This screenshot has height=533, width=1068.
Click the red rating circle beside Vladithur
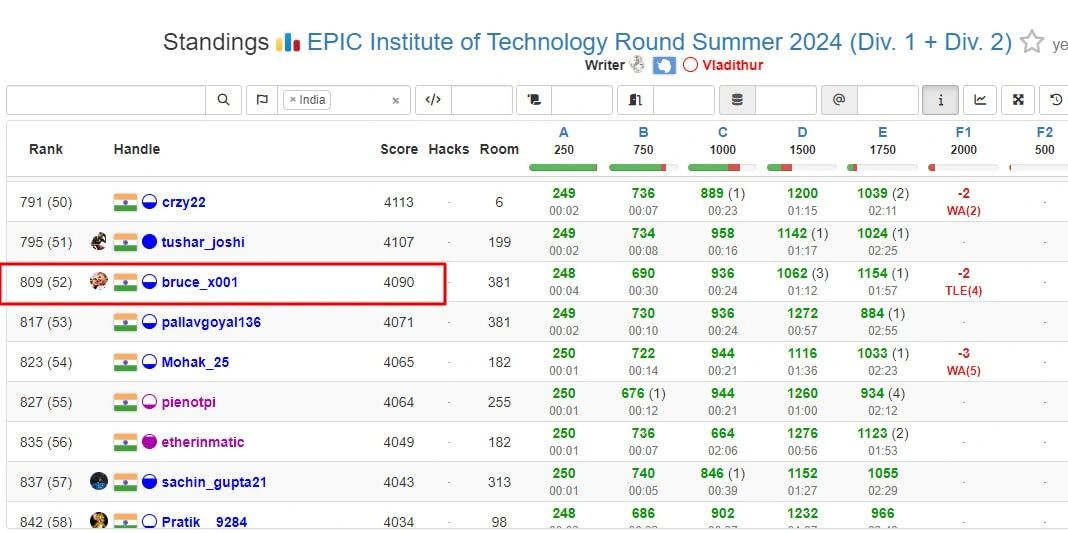[690, 65]
